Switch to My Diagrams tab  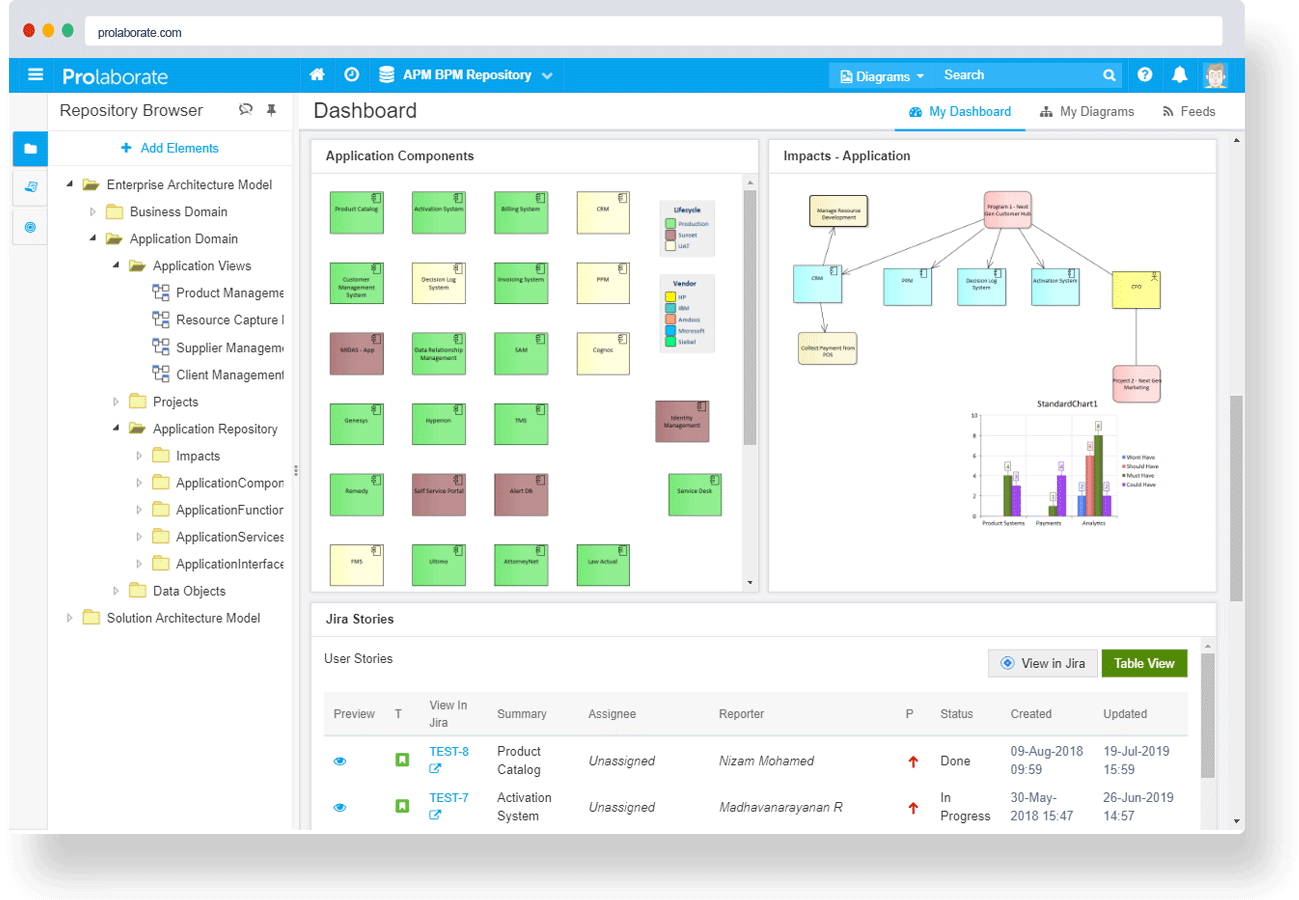[1087, 112]
